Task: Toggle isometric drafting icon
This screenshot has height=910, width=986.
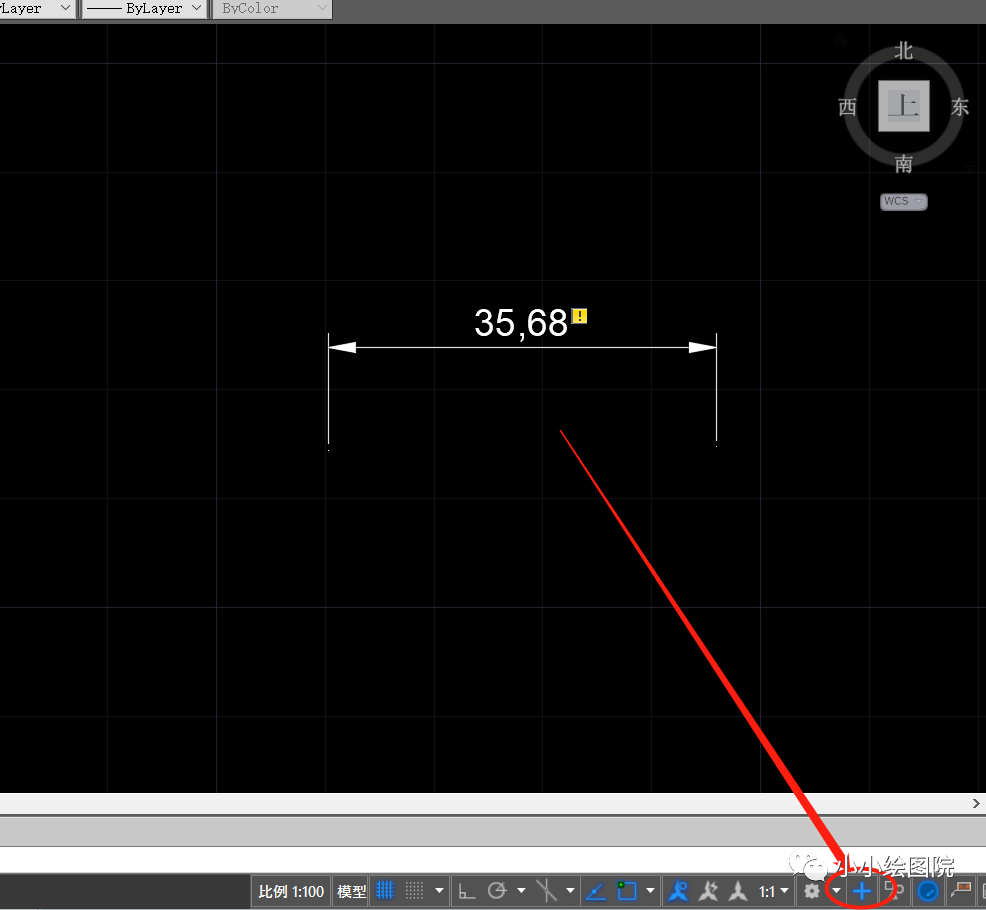Action: tap(546, 891)
